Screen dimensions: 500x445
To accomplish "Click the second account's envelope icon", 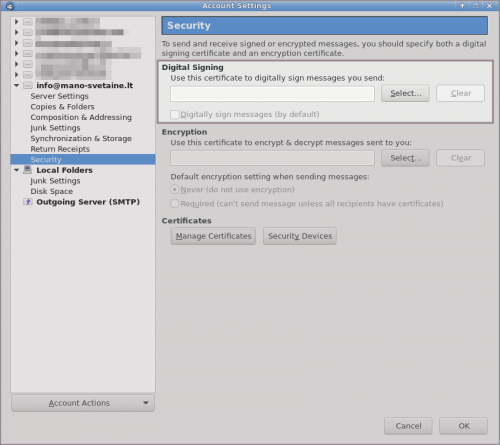I will click(x=28, y=32).
